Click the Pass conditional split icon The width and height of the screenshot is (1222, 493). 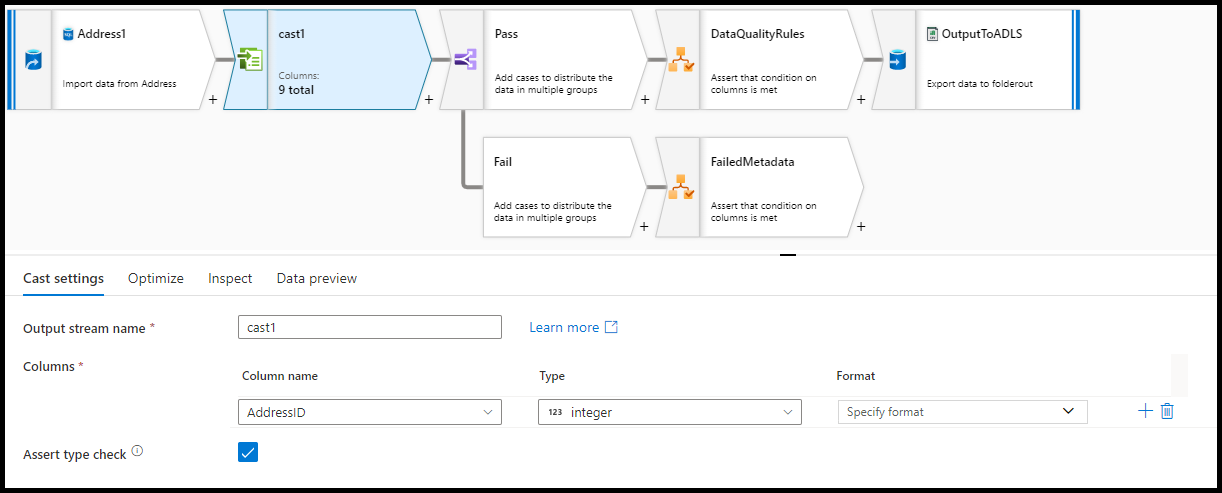(464, 60)
